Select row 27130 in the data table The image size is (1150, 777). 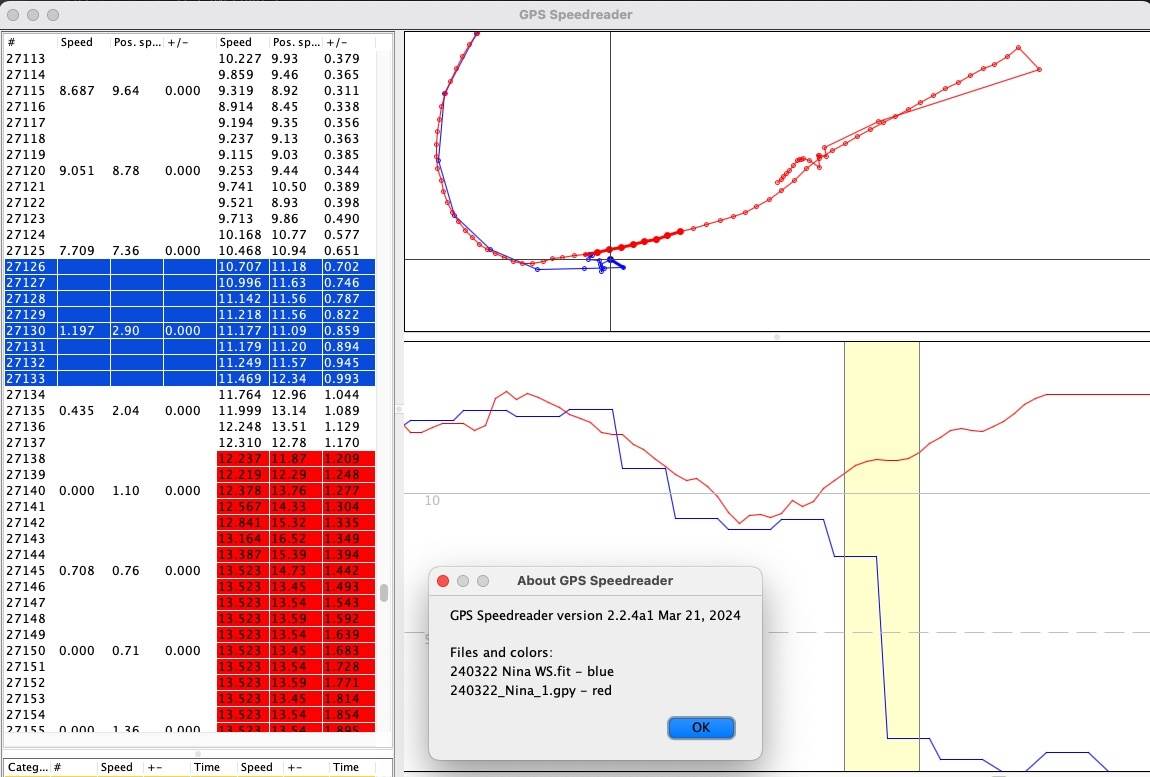[30, 331]
